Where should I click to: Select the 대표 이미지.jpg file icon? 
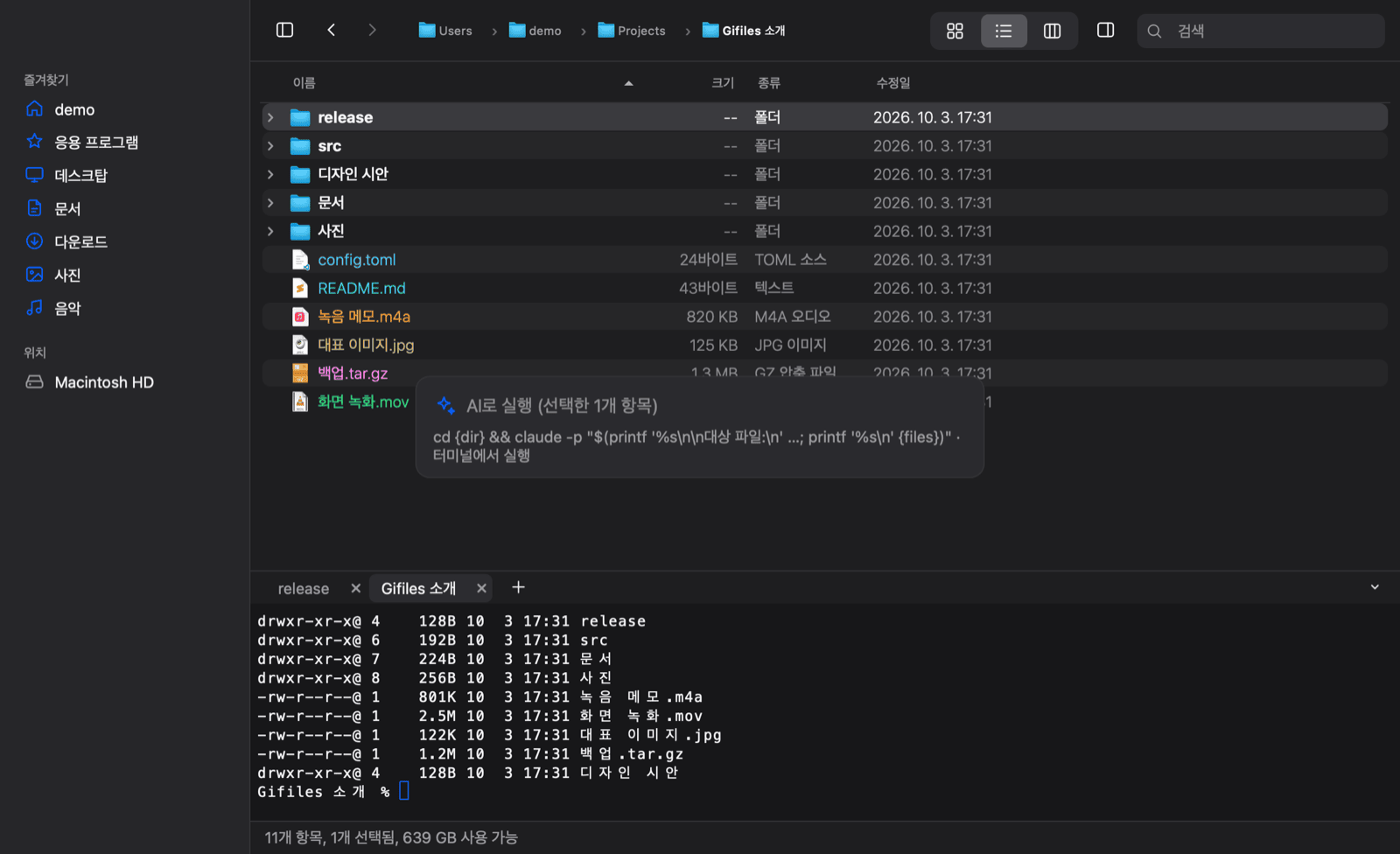(x=300, y=345)
